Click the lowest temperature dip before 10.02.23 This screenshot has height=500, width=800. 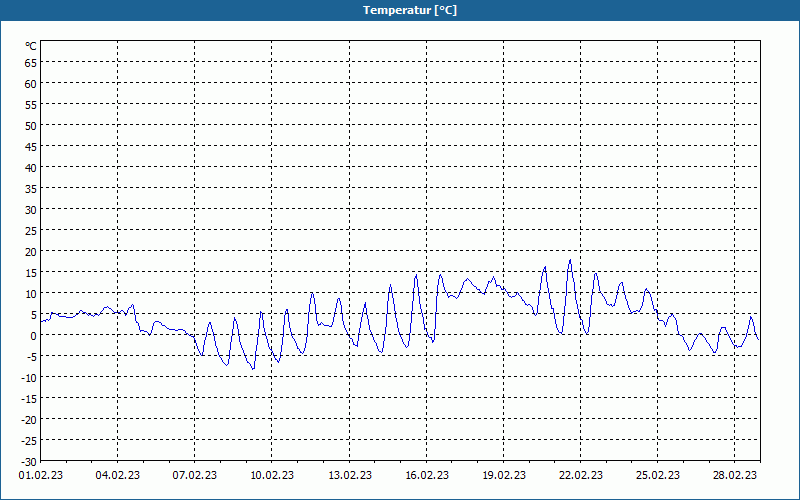click(253, 369)
